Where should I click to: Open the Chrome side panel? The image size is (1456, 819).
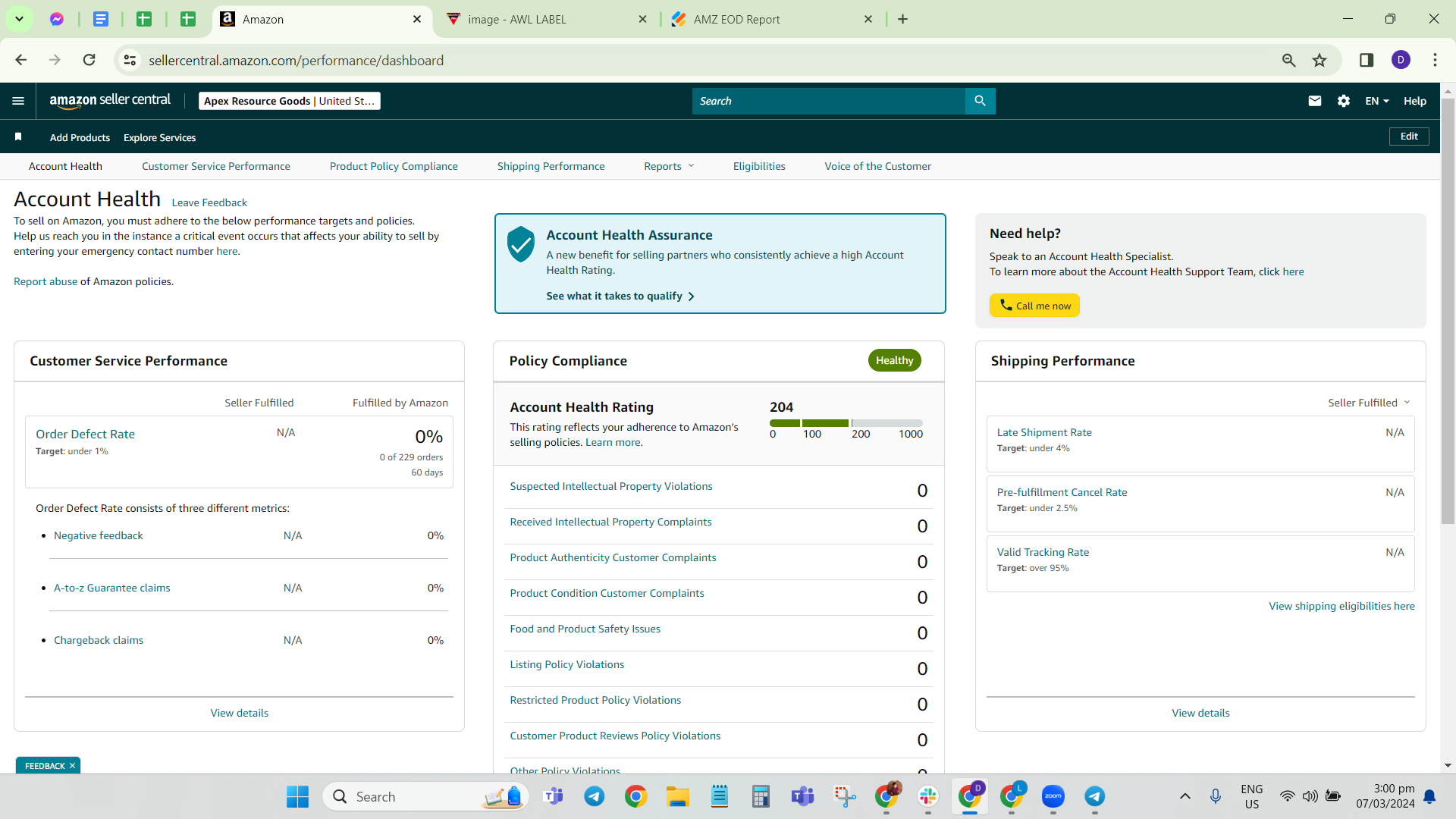pos(1367,60)
